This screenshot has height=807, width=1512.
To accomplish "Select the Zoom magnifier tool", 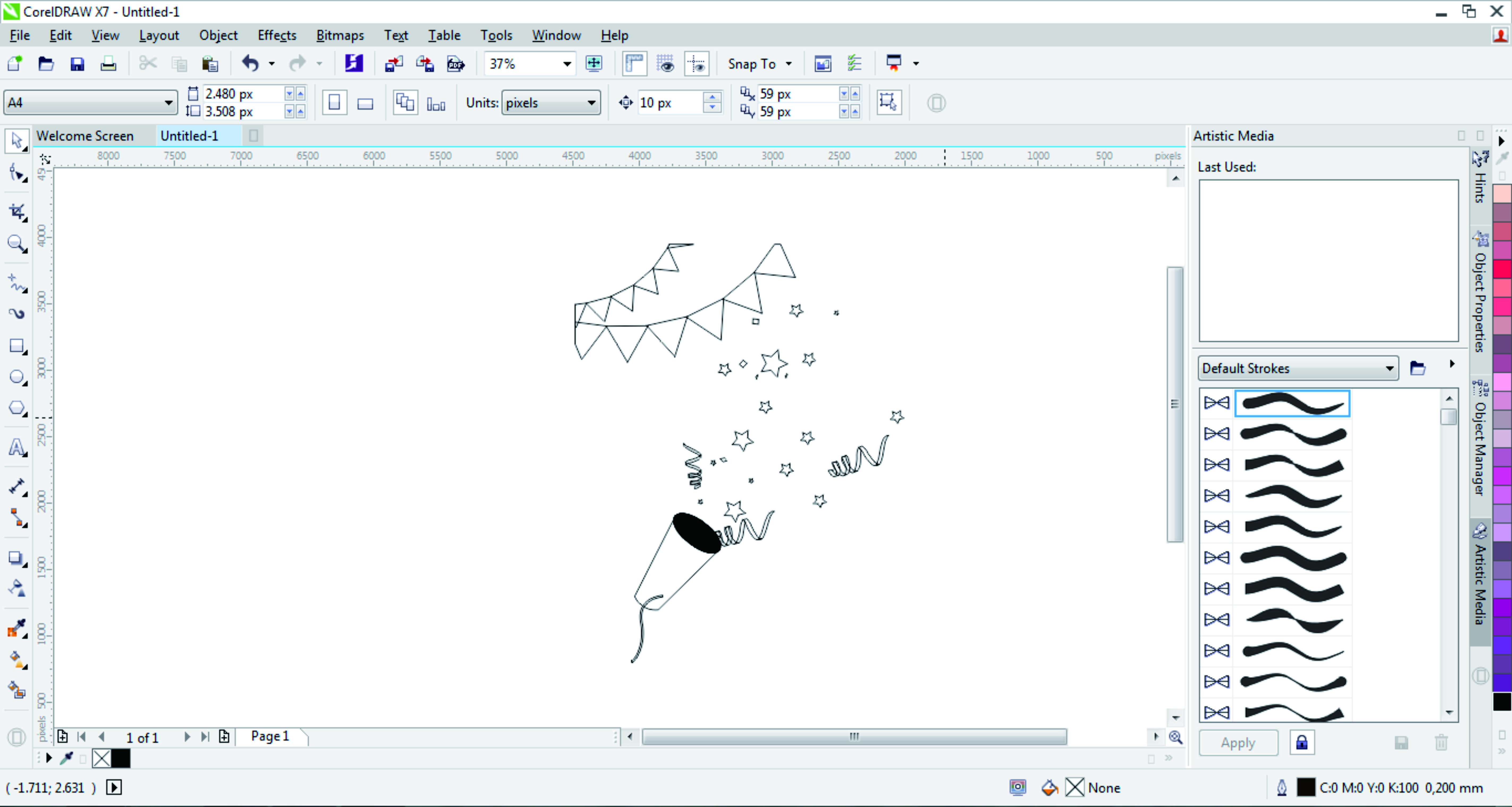I will [x=16, y=243].
